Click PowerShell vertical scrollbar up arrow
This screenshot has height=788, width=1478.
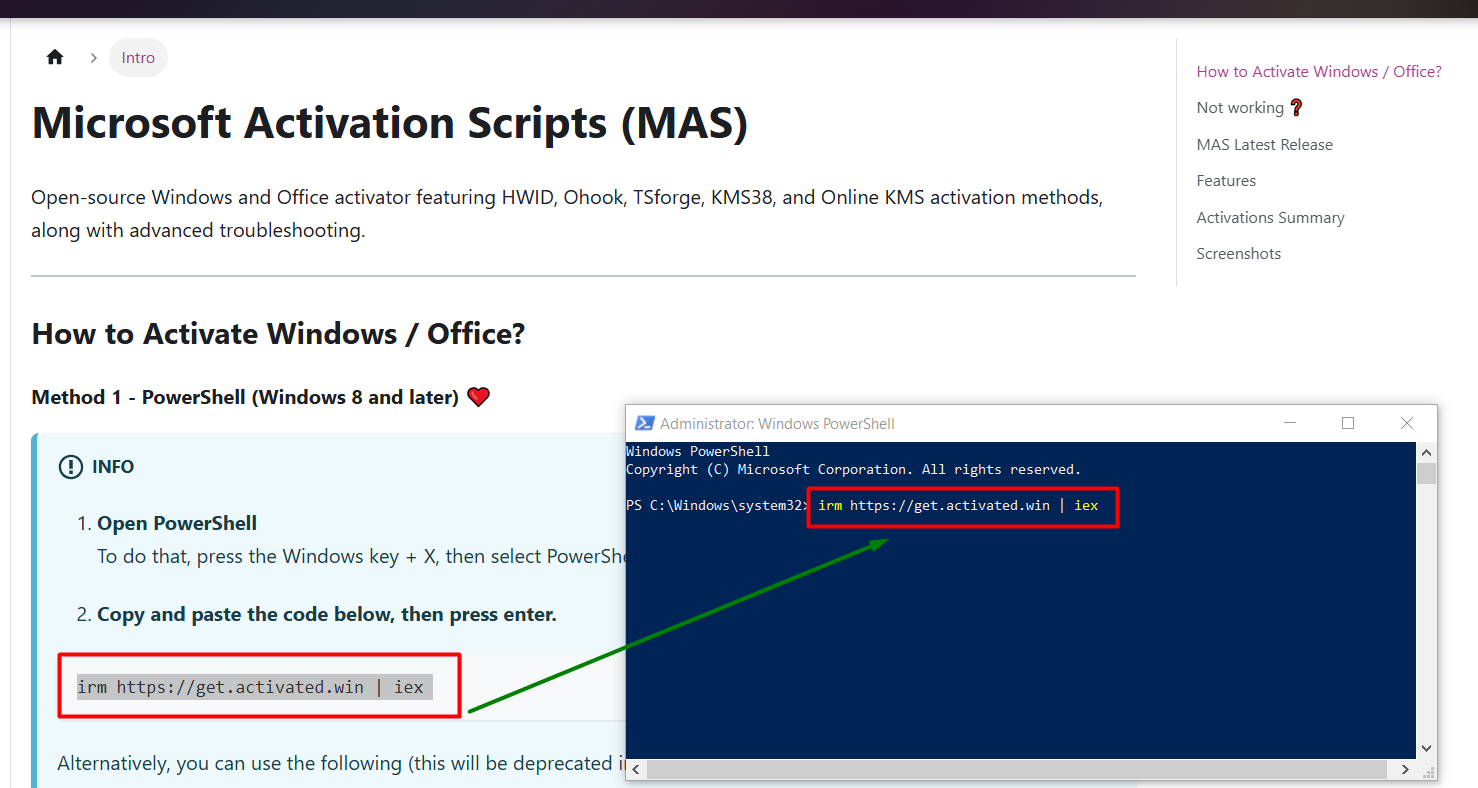[1426, 452]
